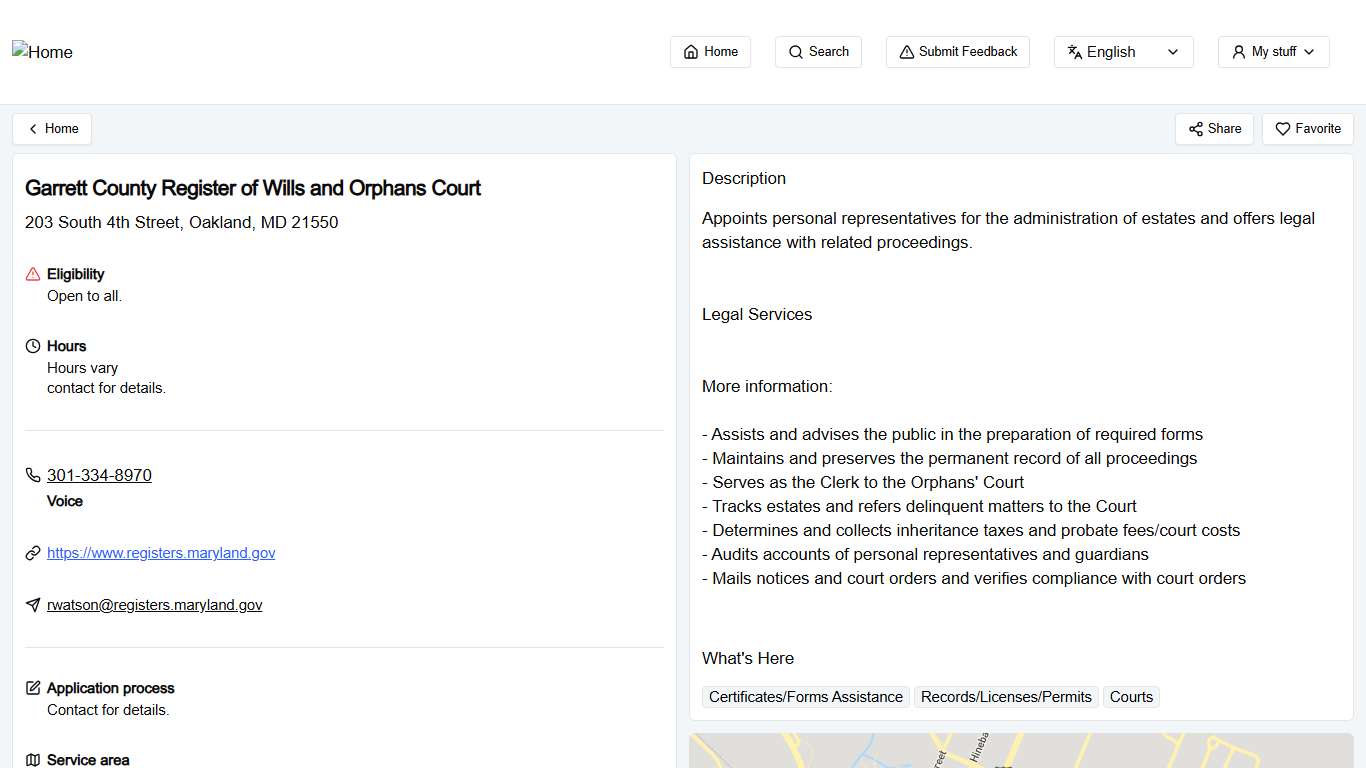The image size is (1366, 768).
Task: Select the Home navigation item
Action: click(x=710, y=51)
